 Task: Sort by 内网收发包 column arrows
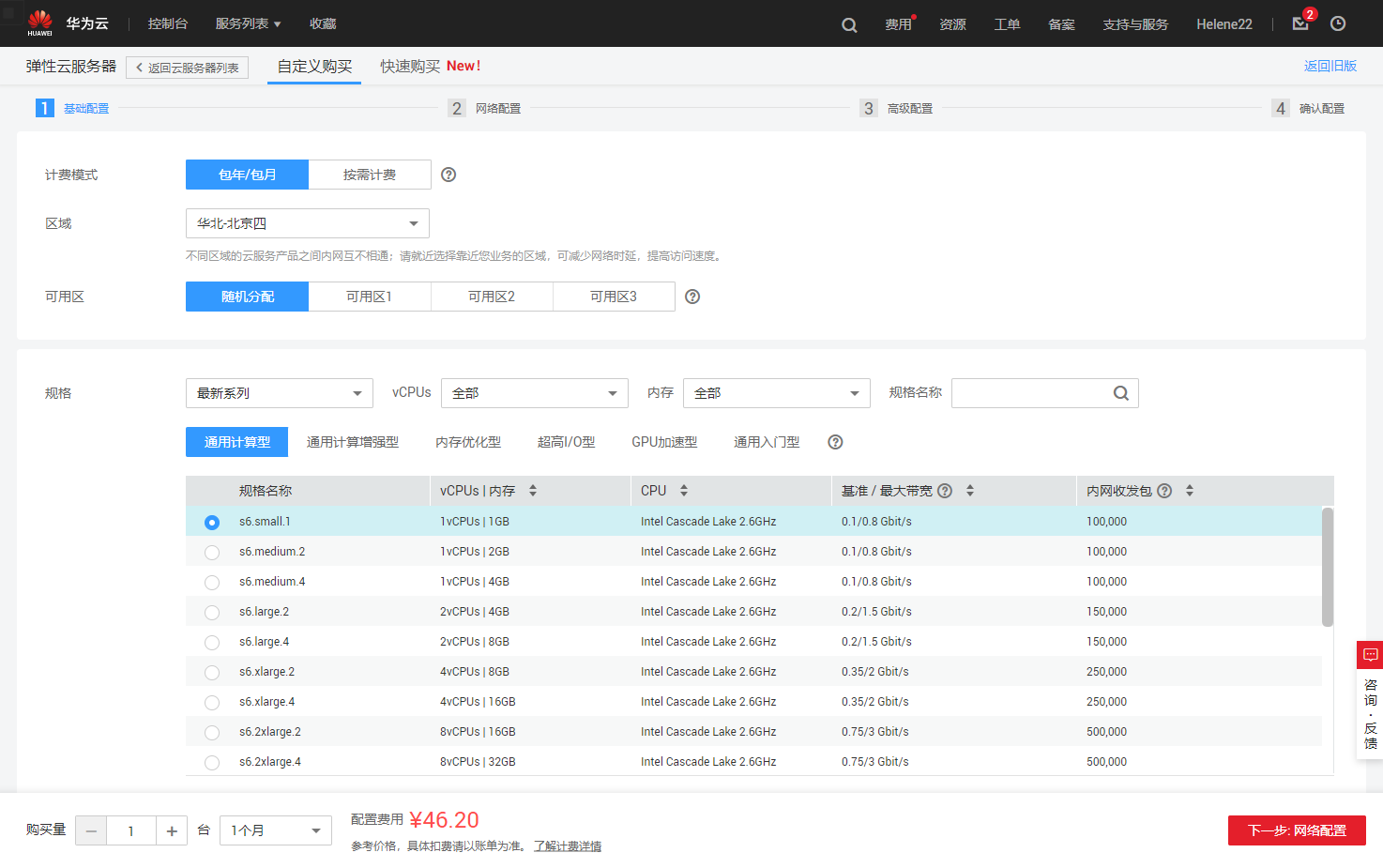click(x=1190, y=491)
